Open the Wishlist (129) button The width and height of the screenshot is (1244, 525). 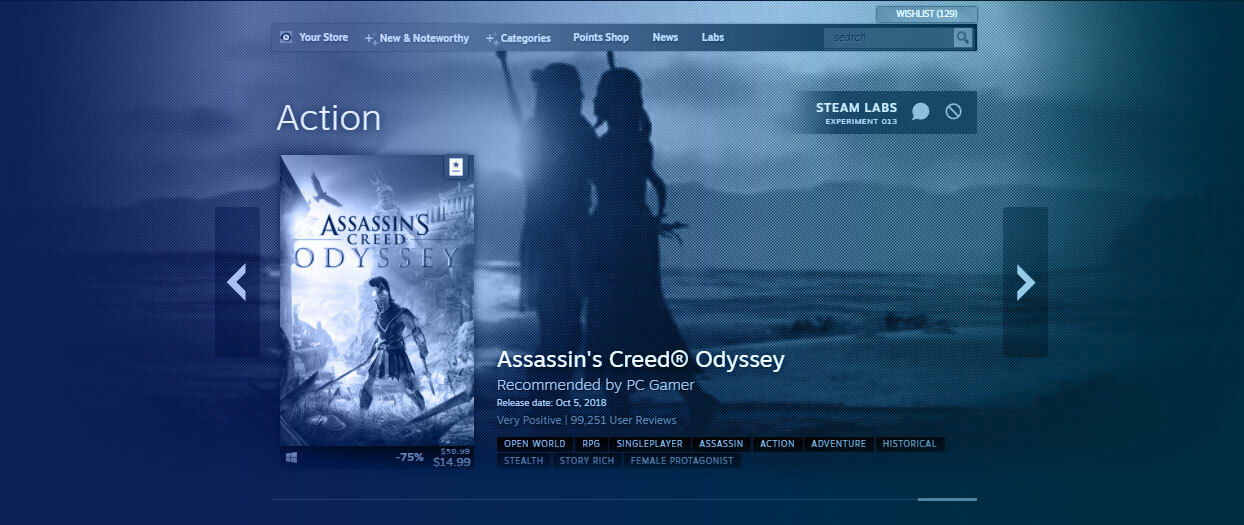pos(926,14)
